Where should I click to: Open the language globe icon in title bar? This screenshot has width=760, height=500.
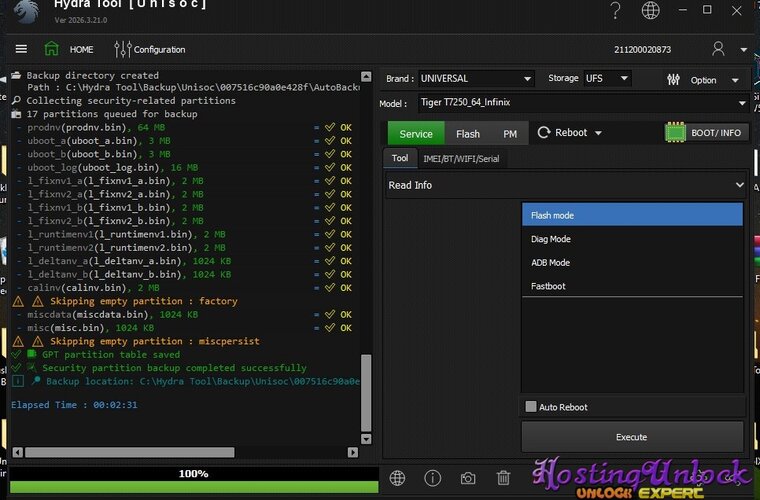pyautogui.click(x=651, y=11)
